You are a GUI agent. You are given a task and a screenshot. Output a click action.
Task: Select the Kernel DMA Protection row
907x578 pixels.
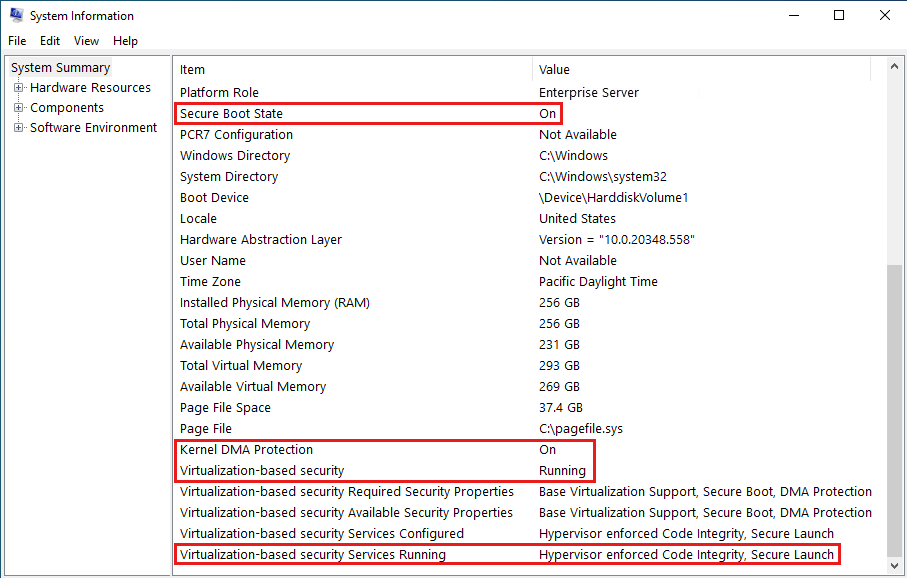[x=246, y=450]
